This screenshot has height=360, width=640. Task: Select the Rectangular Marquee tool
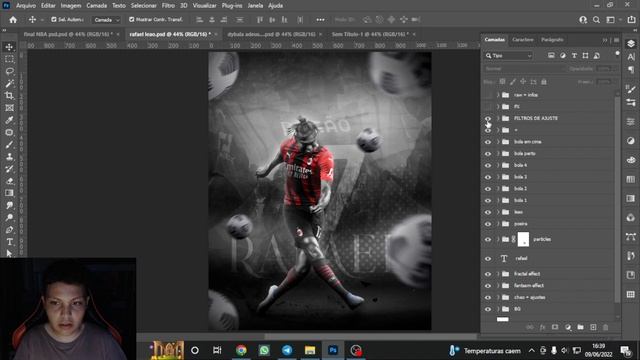click(9, 59)
